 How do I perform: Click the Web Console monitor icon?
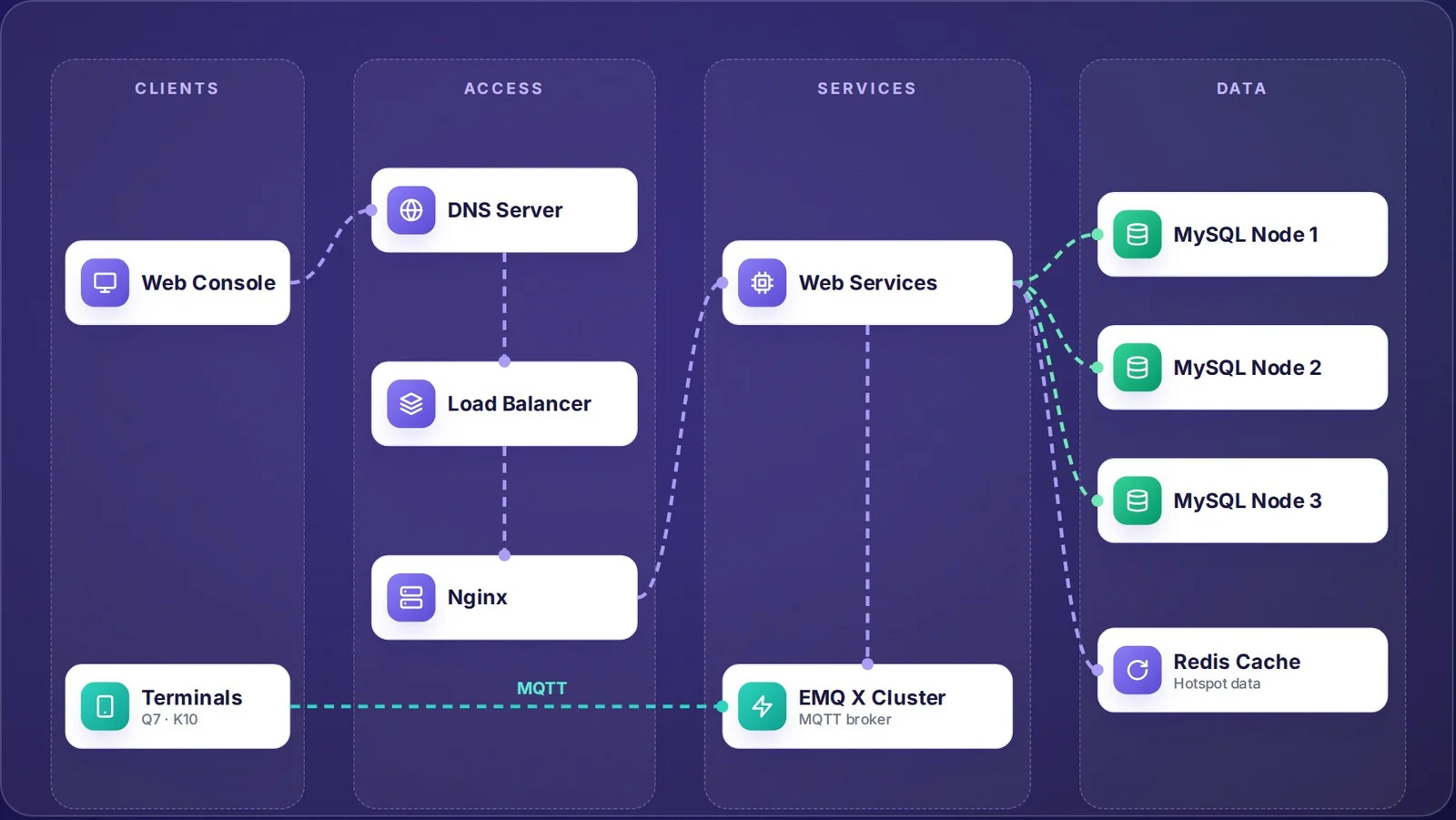click(x=105, y=283)
